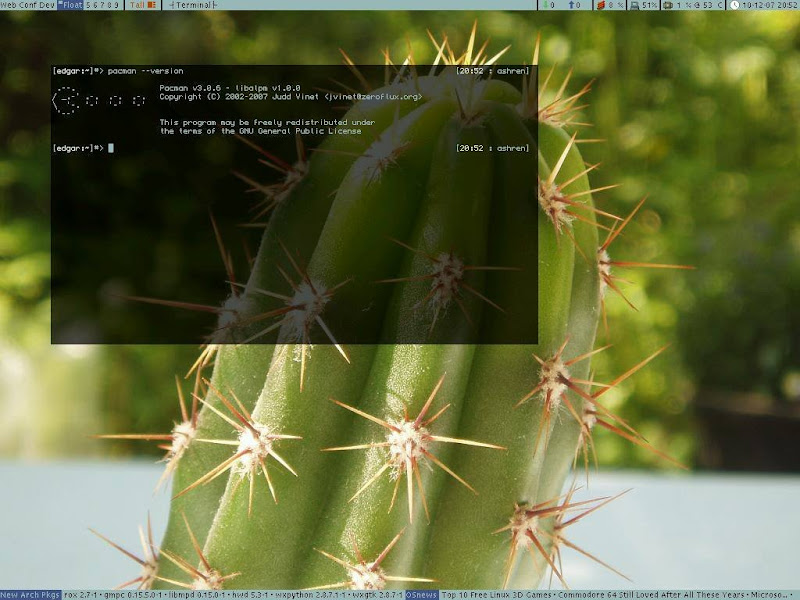800x600 pixels.
Task: Click the 'rox 2.7-1' package entry
Action: click(80, 595)
